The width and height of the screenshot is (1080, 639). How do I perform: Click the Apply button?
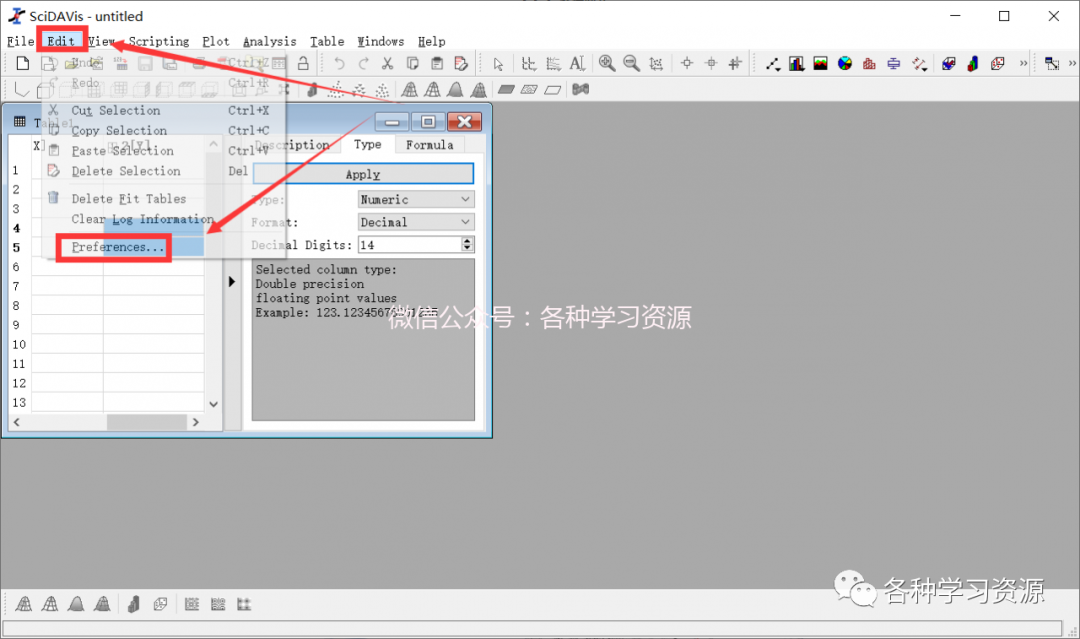coord(363,174)
